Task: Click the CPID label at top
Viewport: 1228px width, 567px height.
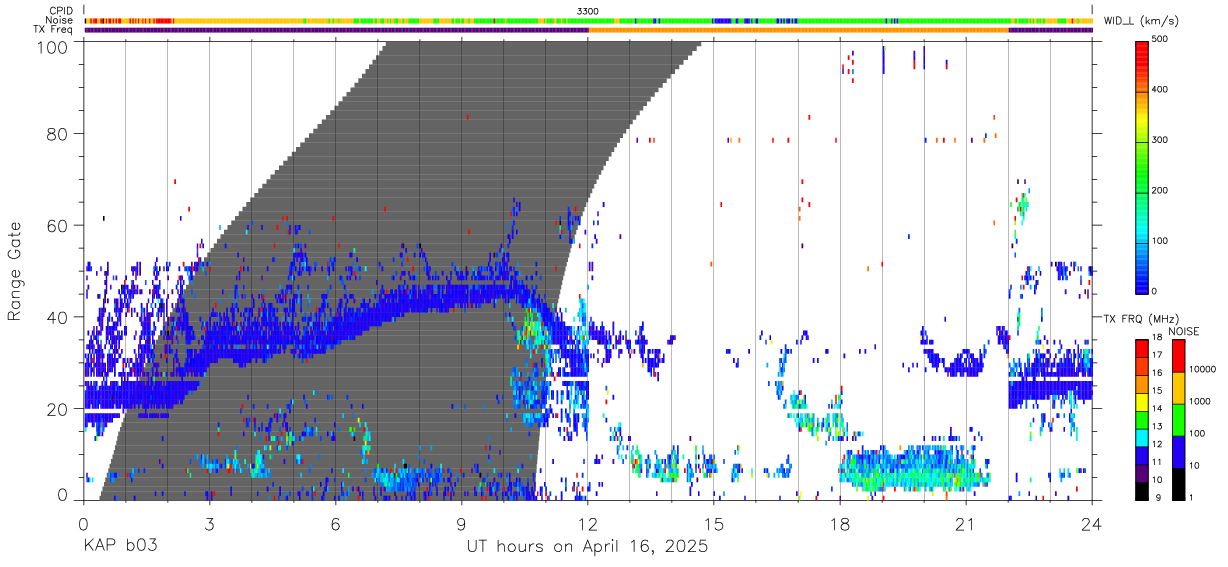Action: 60,11
